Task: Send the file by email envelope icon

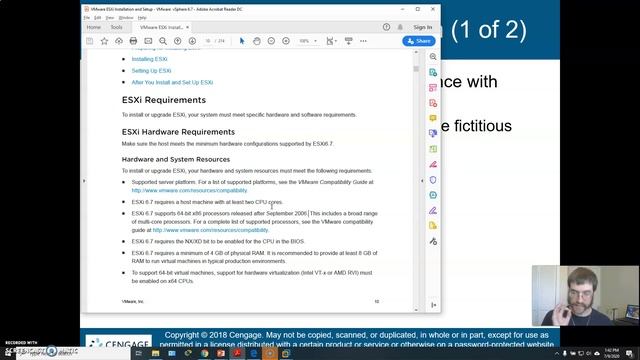Action: point(148,41)
